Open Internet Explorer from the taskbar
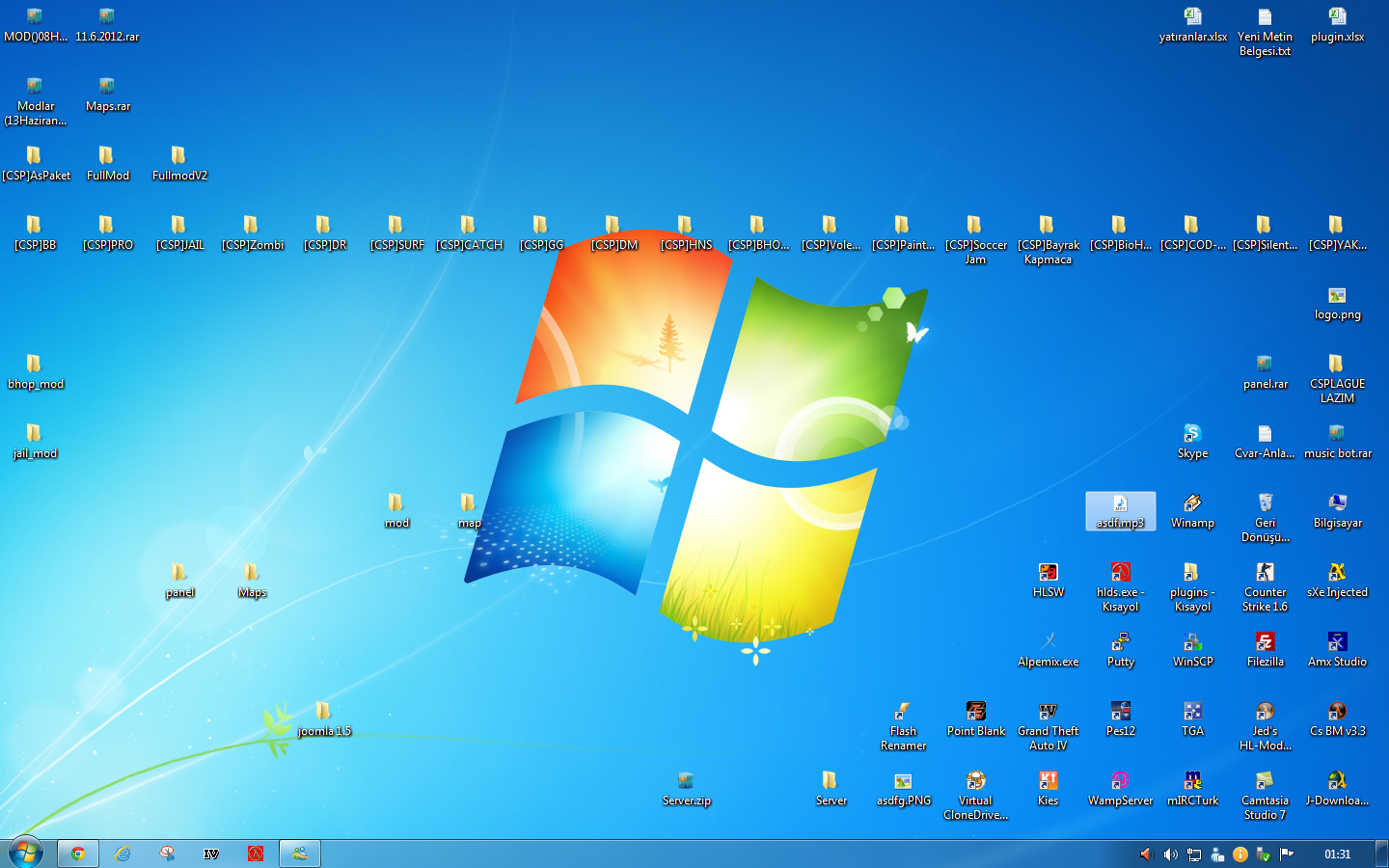1389x868 pixels. [x=123, y=854]
